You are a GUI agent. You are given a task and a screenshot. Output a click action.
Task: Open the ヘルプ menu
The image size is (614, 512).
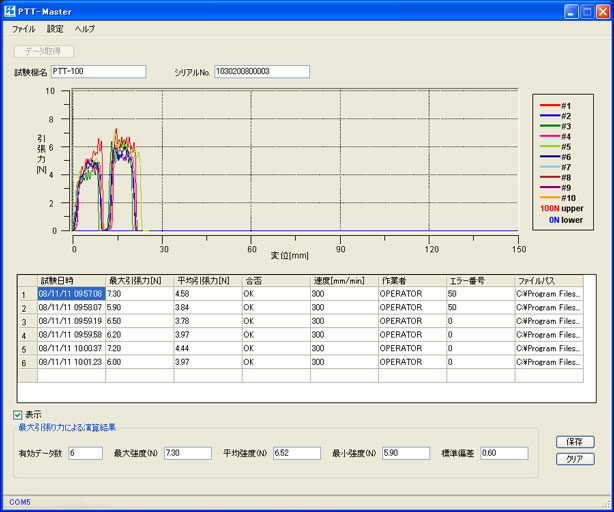pos(85,29)
